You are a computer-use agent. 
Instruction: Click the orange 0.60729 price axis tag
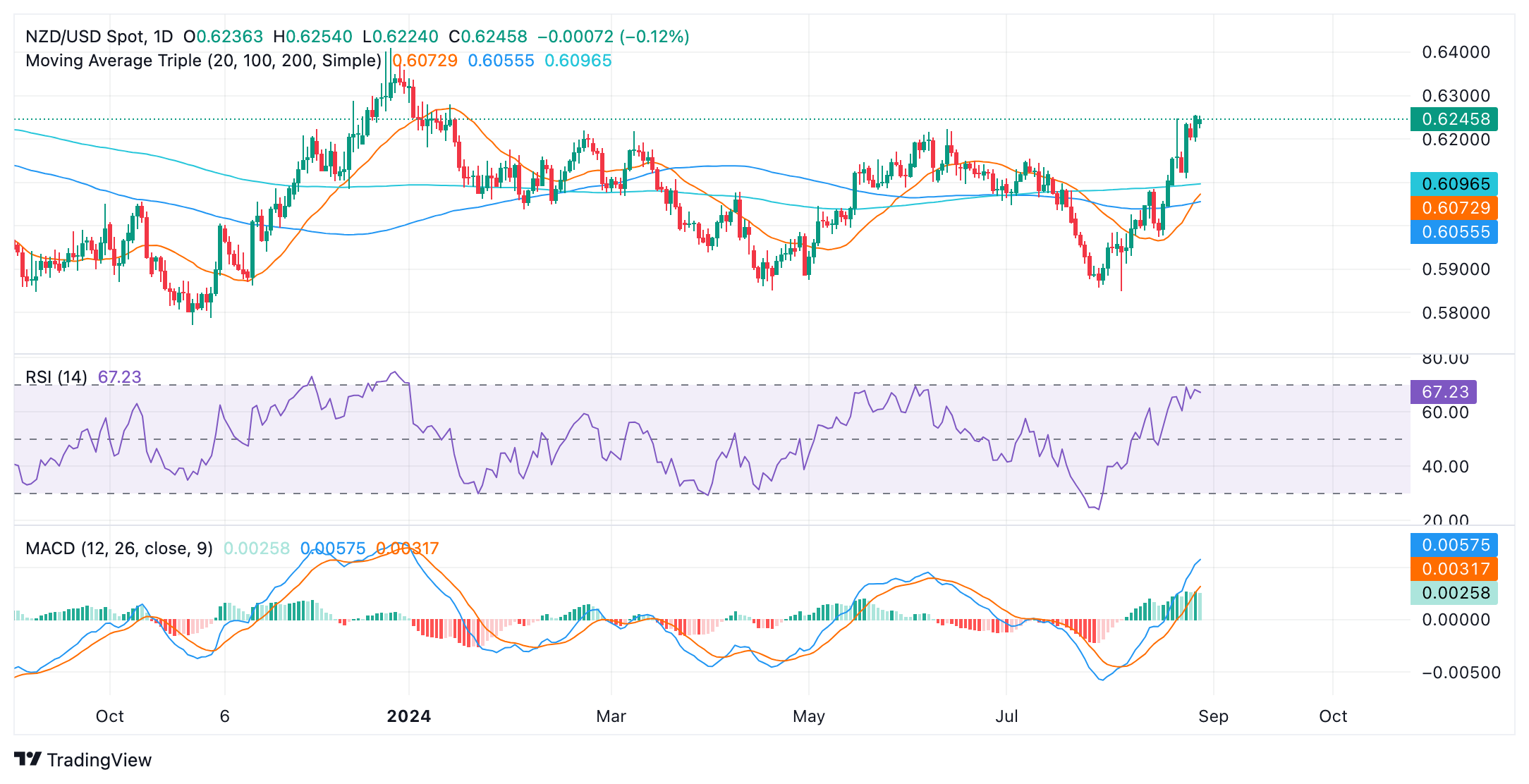point(1454,208)
